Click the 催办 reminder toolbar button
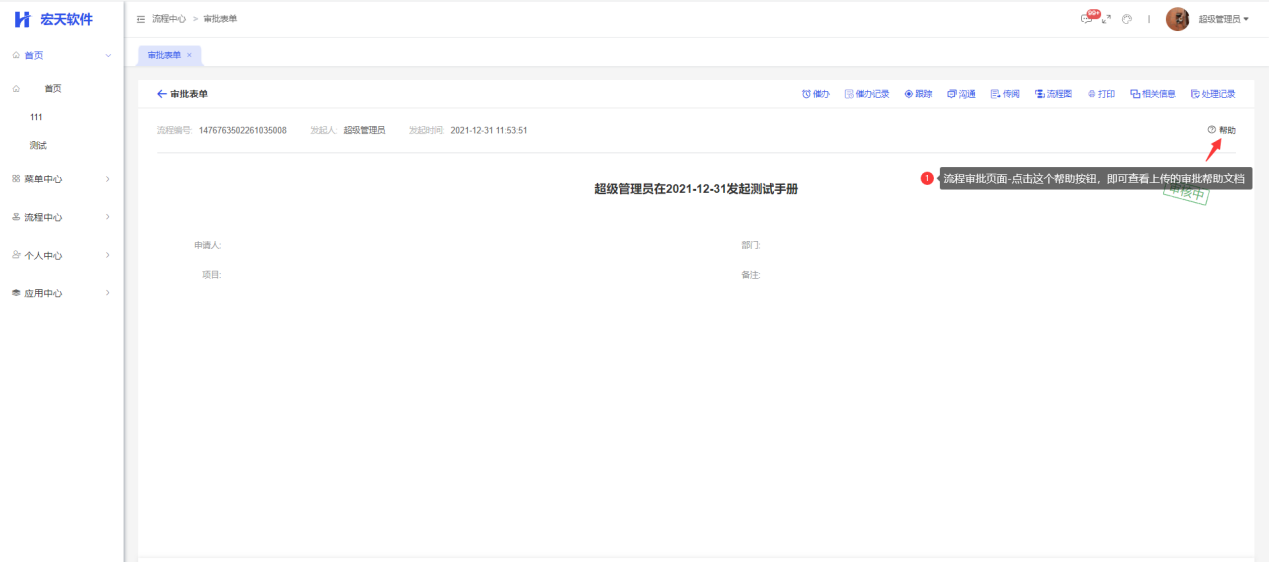Screen dimensions: 1269x562 click(x=816, y=94)
